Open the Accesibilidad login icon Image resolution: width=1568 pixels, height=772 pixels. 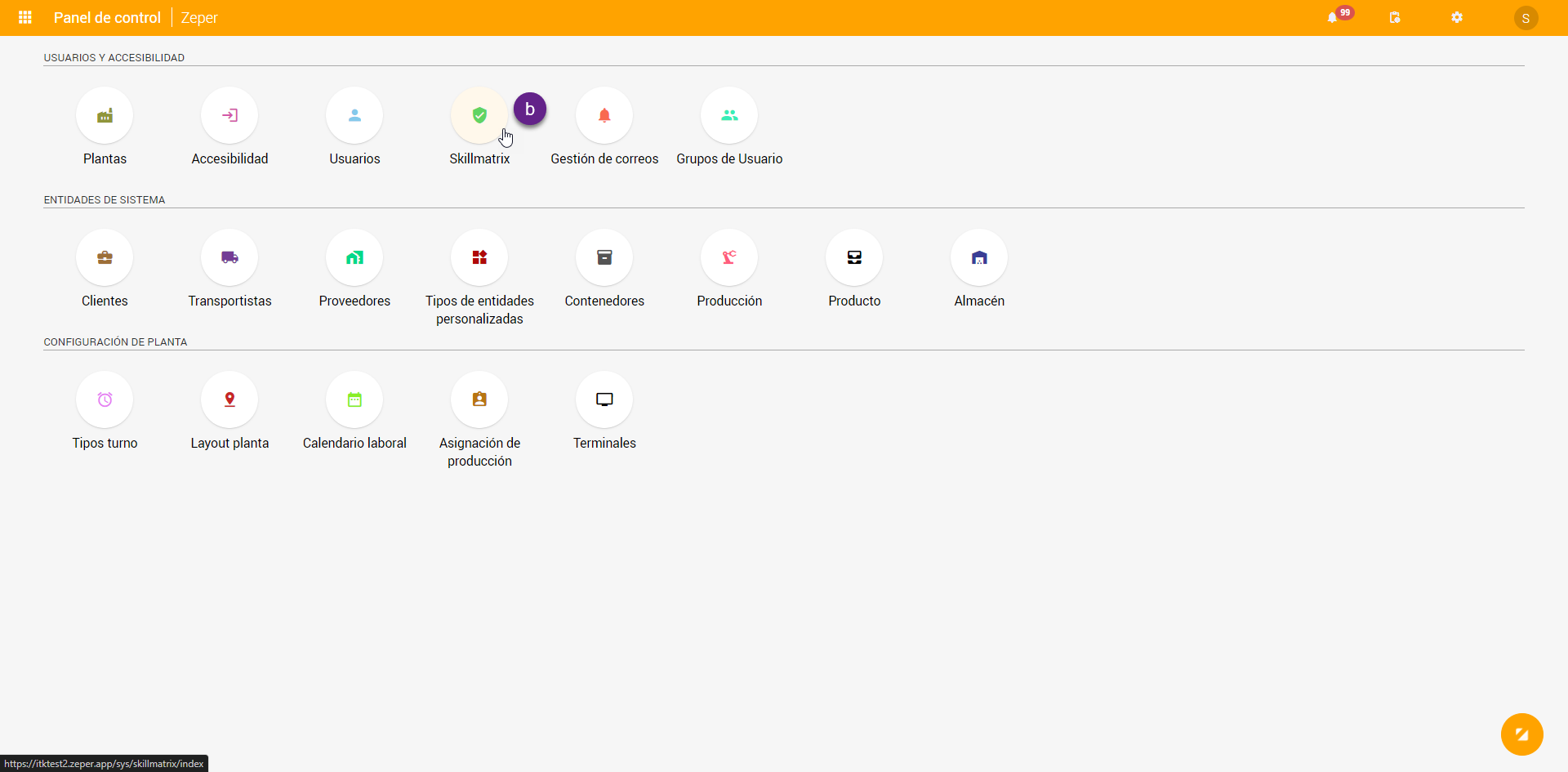pos(229,115)
